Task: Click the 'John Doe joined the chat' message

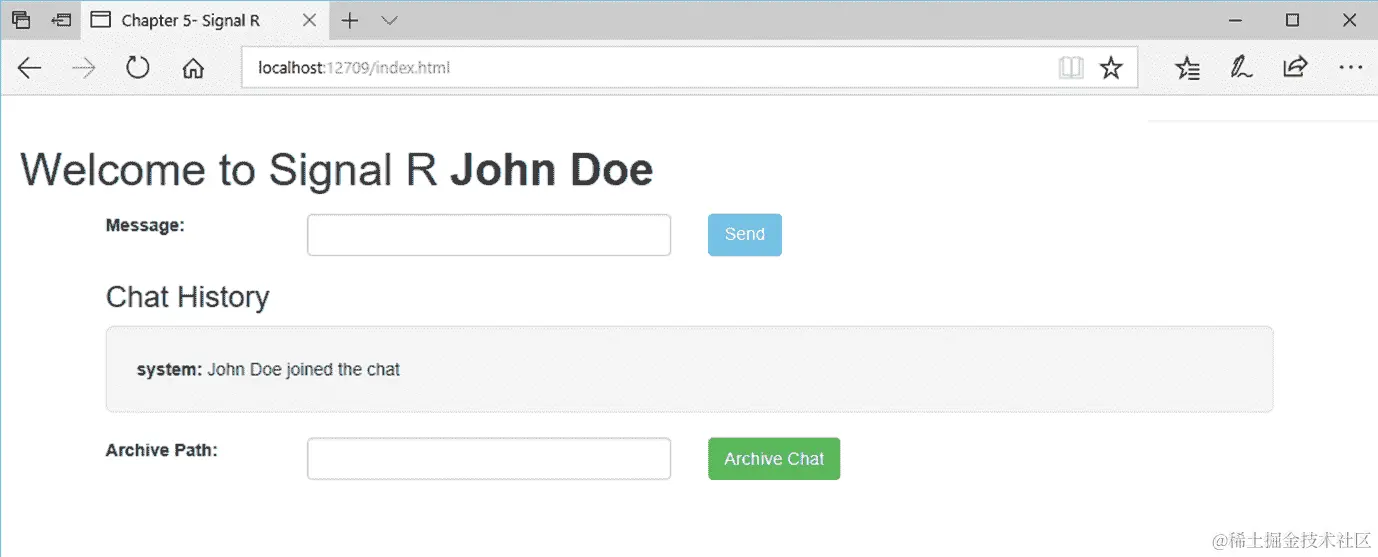Action: (304, 370)
